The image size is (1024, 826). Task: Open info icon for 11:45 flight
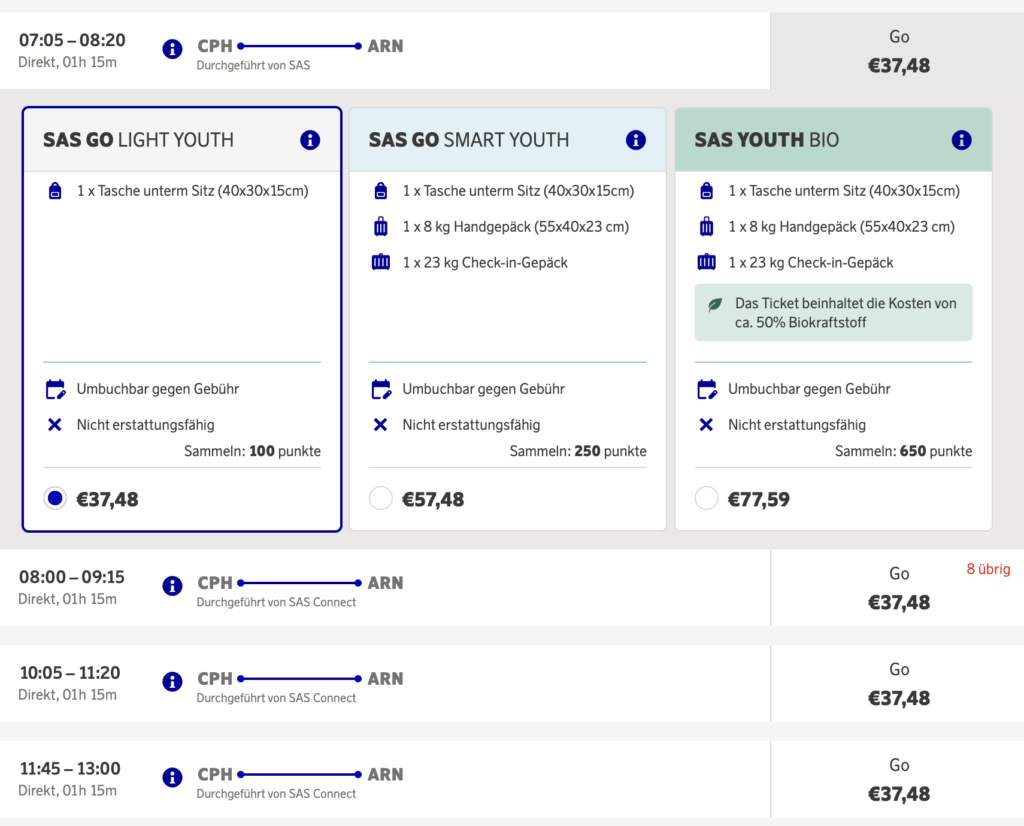(172, 778)
